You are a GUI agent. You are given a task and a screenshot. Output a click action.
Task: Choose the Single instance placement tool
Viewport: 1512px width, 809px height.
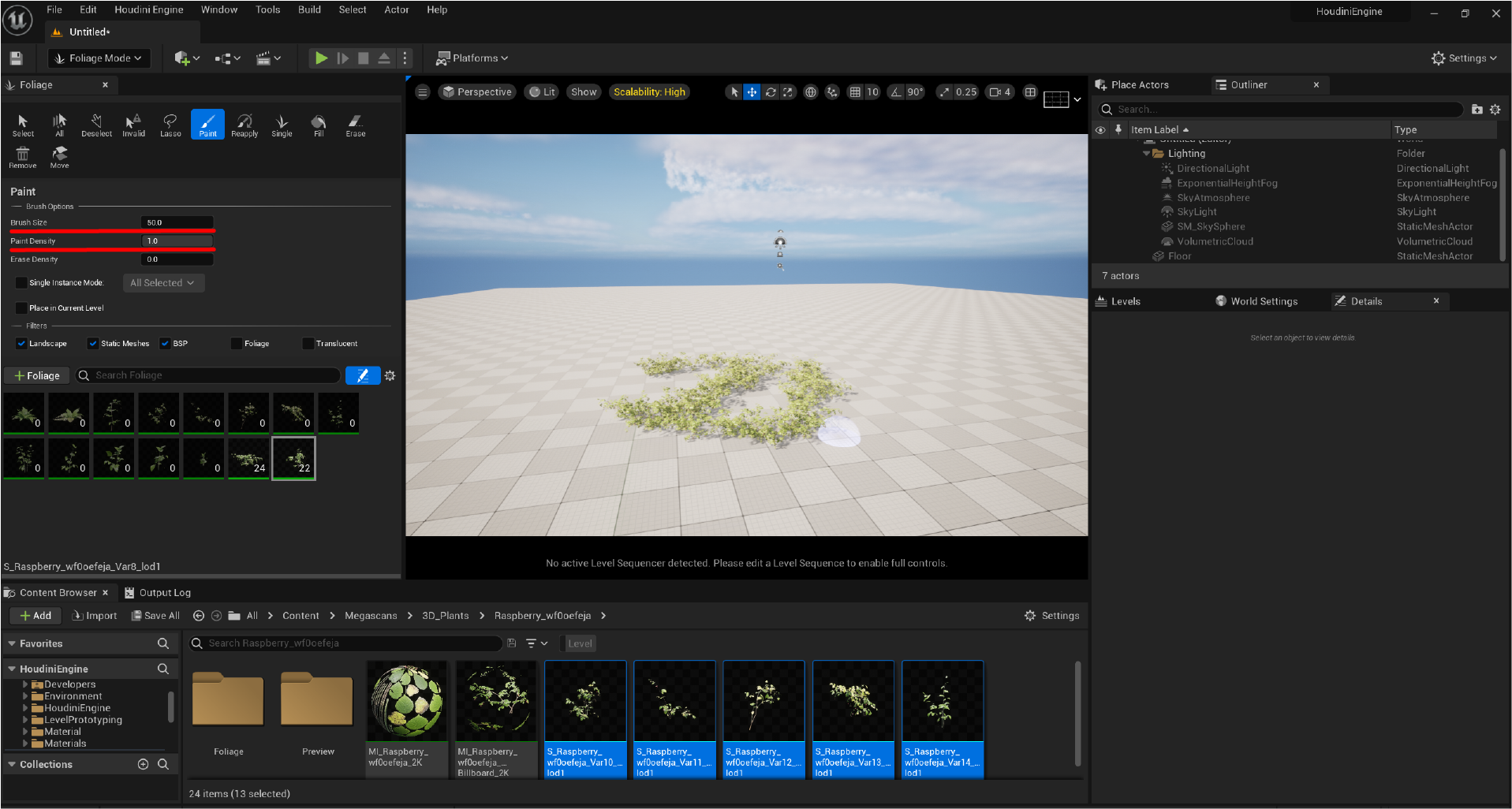click(281, 124)
